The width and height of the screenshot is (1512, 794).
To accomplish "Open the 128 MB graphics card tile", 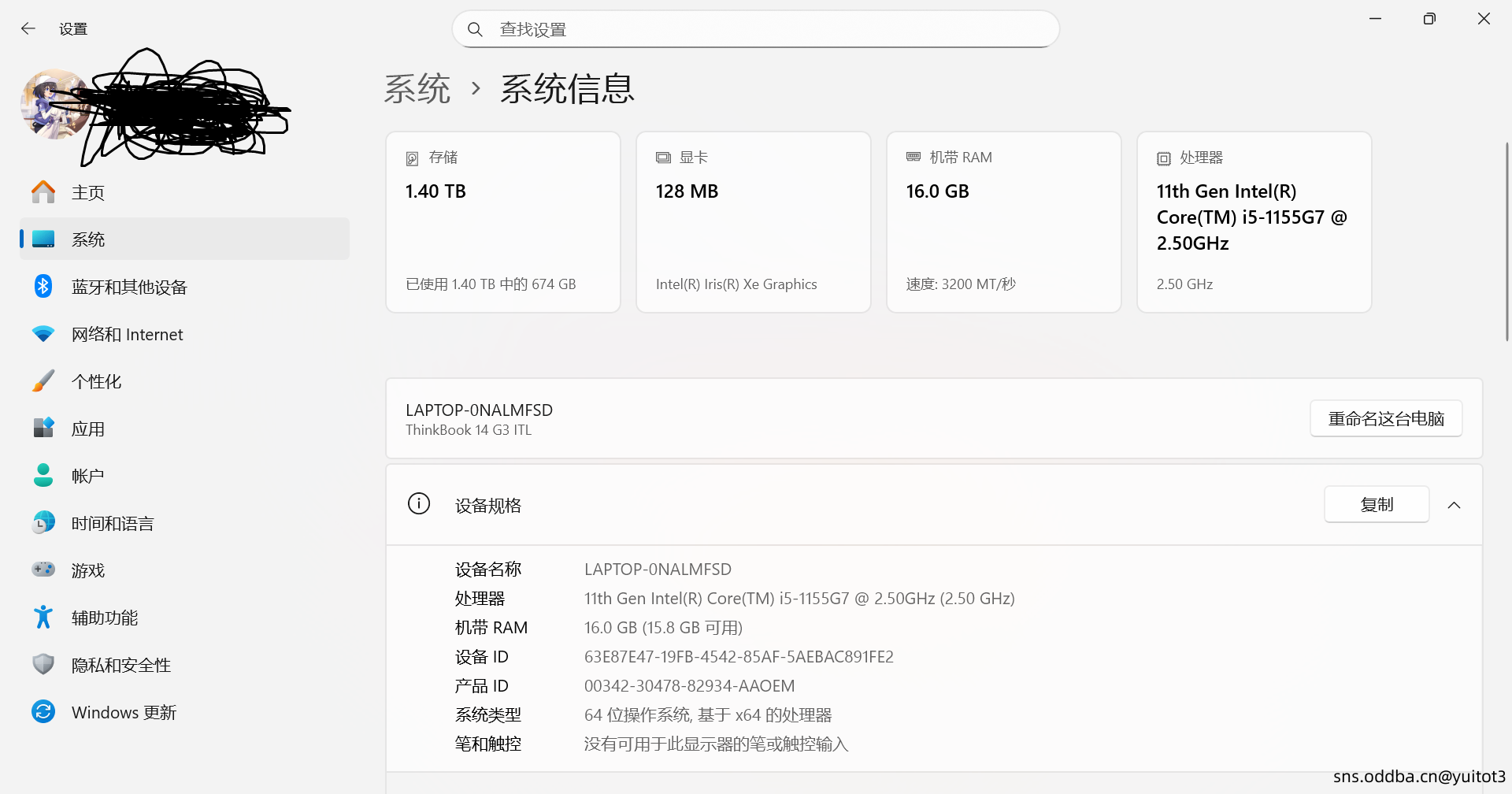I will 754,222.
